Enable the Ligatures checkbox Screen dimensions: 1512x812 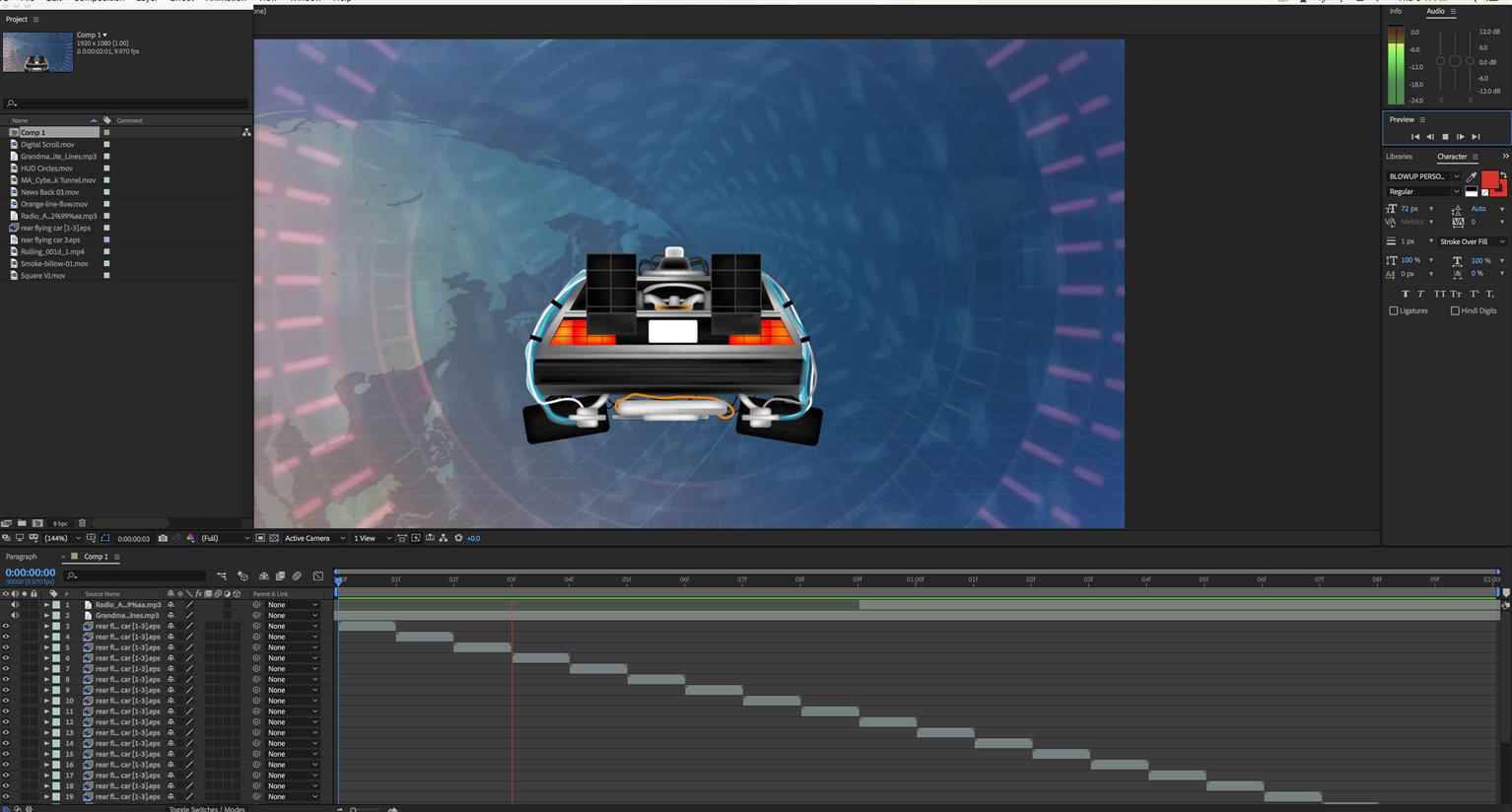pyautogui.click(x=1394, y=310)
